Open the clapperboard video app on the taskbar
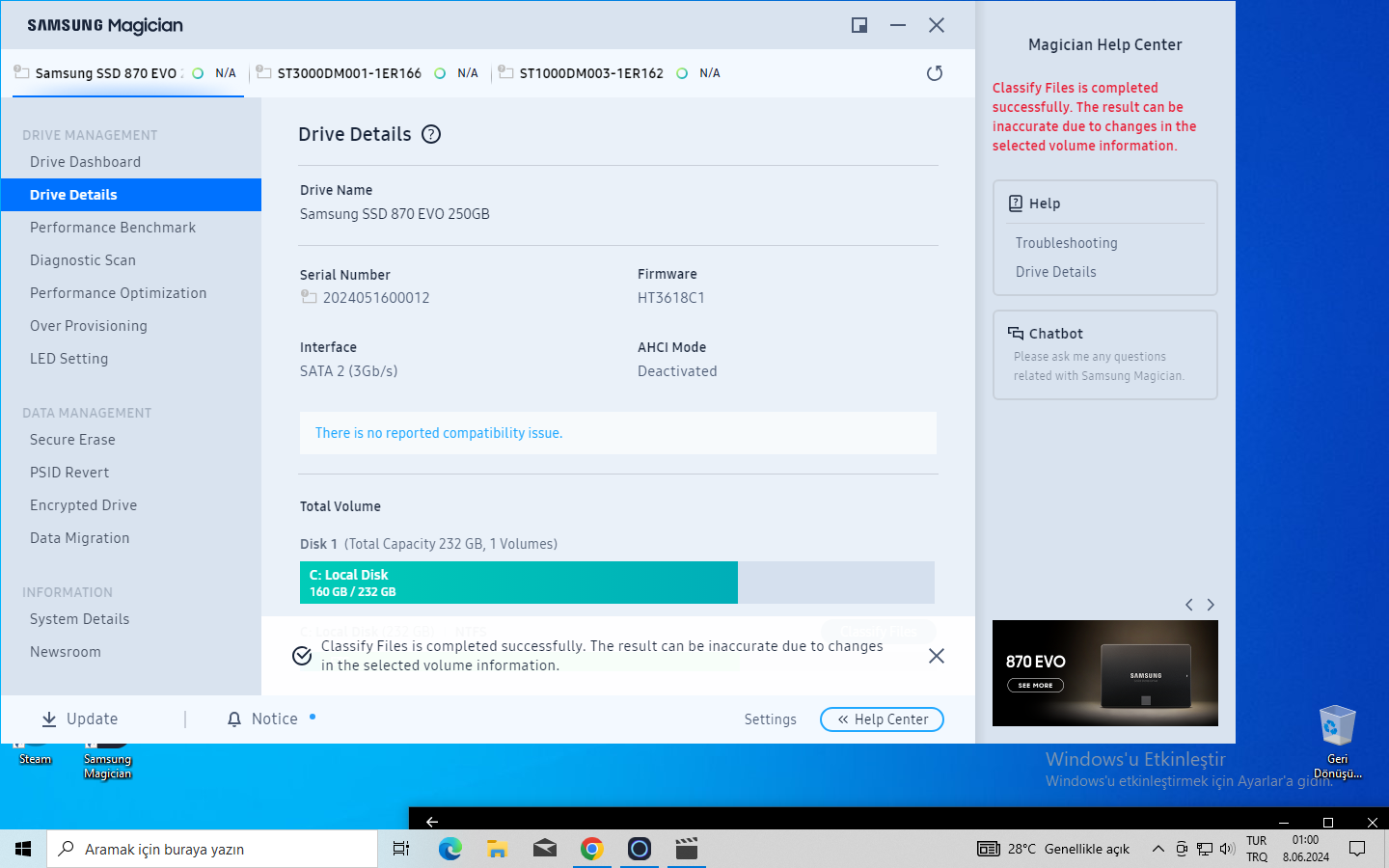 687,849
